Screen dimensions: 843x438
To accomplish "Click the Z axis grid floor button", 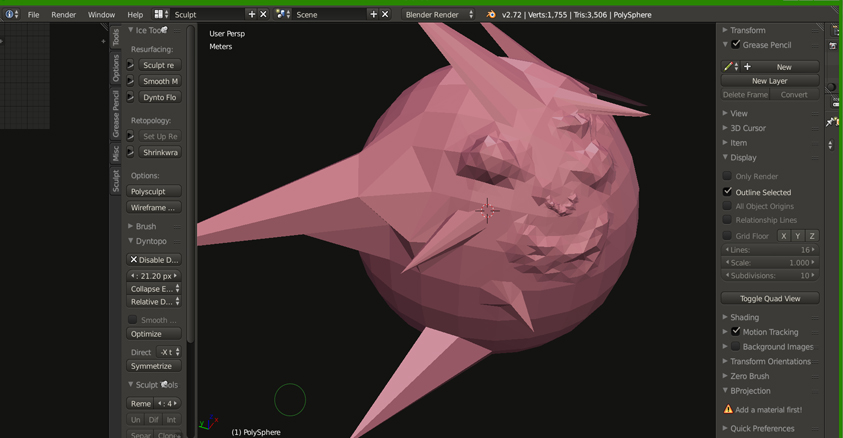I will [812, 236].
